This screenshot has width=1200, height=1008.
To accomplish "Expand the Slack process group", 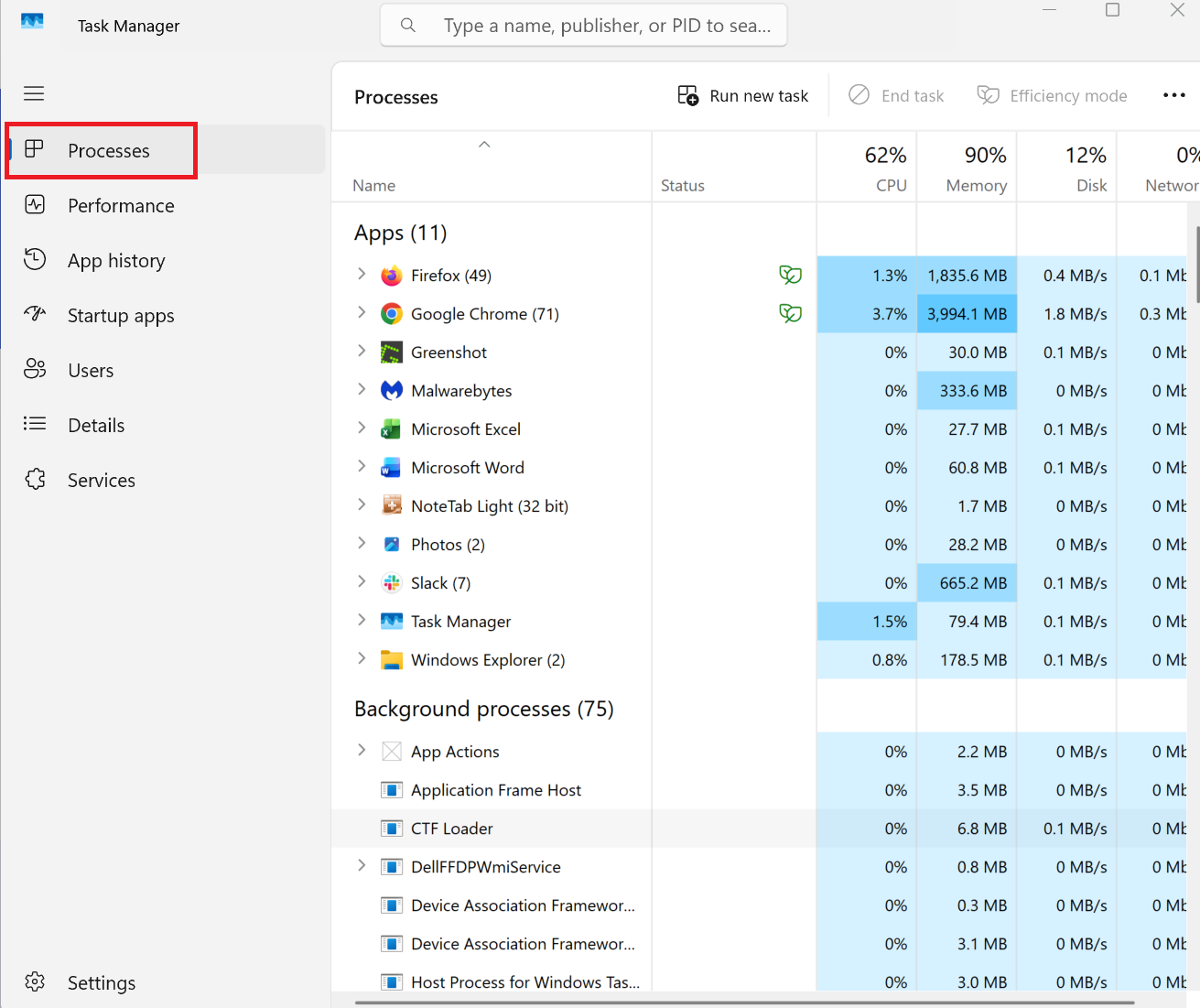I will 362,582.
